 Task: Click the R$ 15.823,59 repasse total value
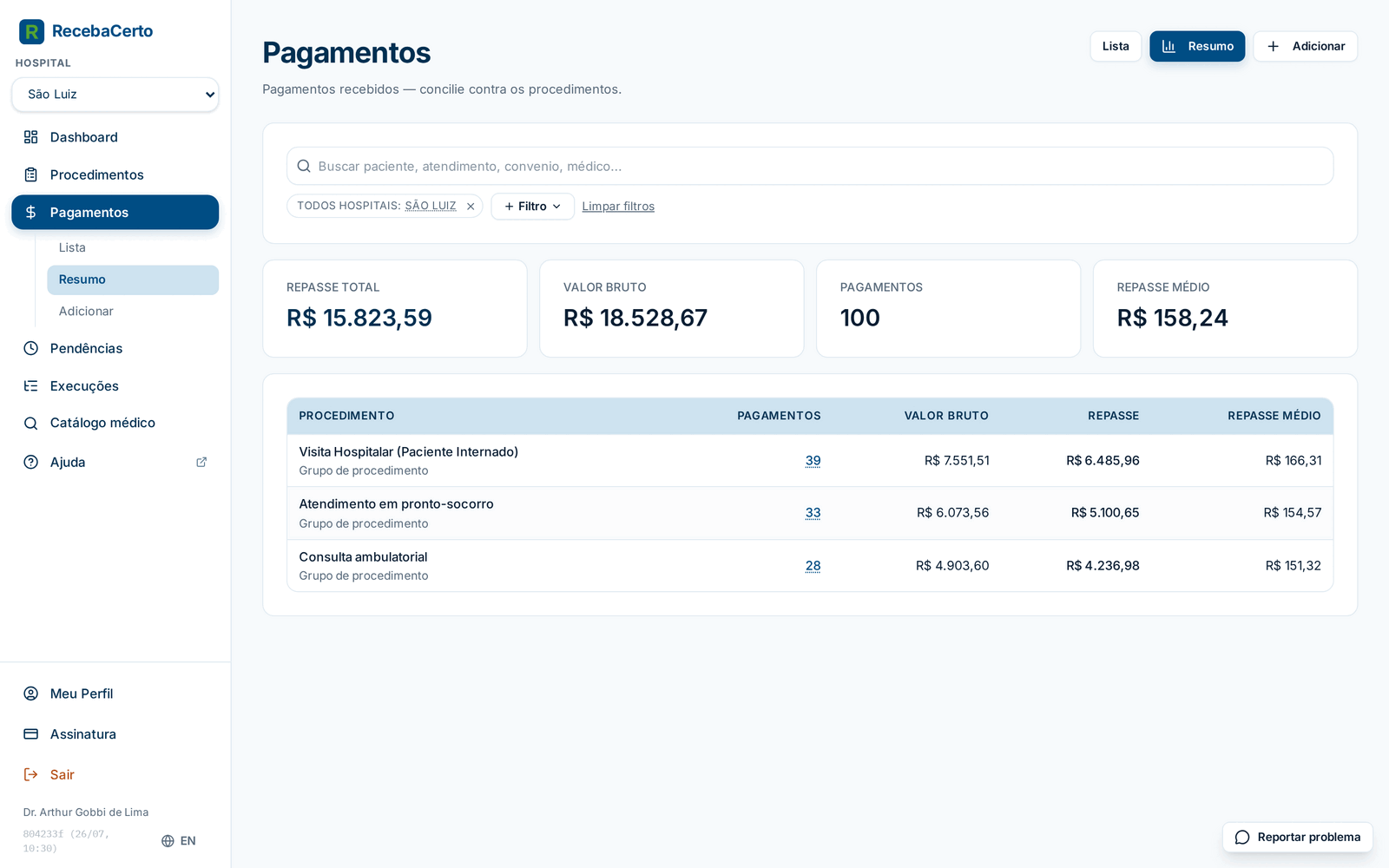[359, 318]
